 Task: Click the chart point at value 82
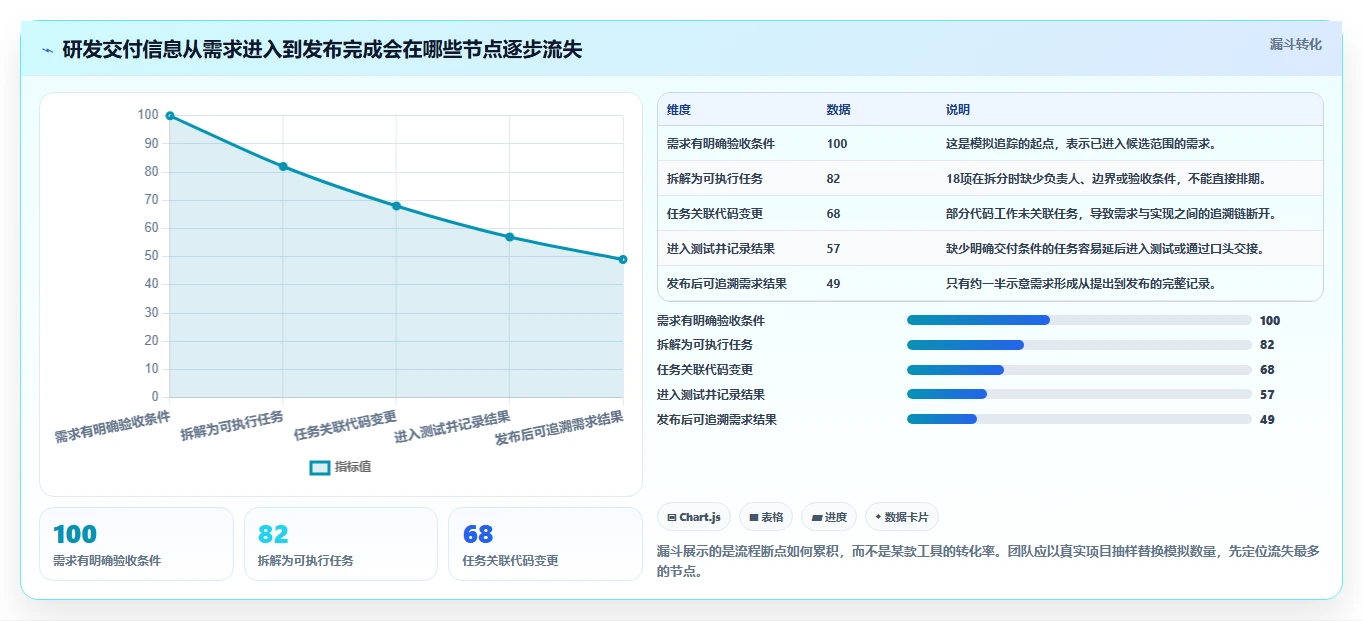(283, 166)
